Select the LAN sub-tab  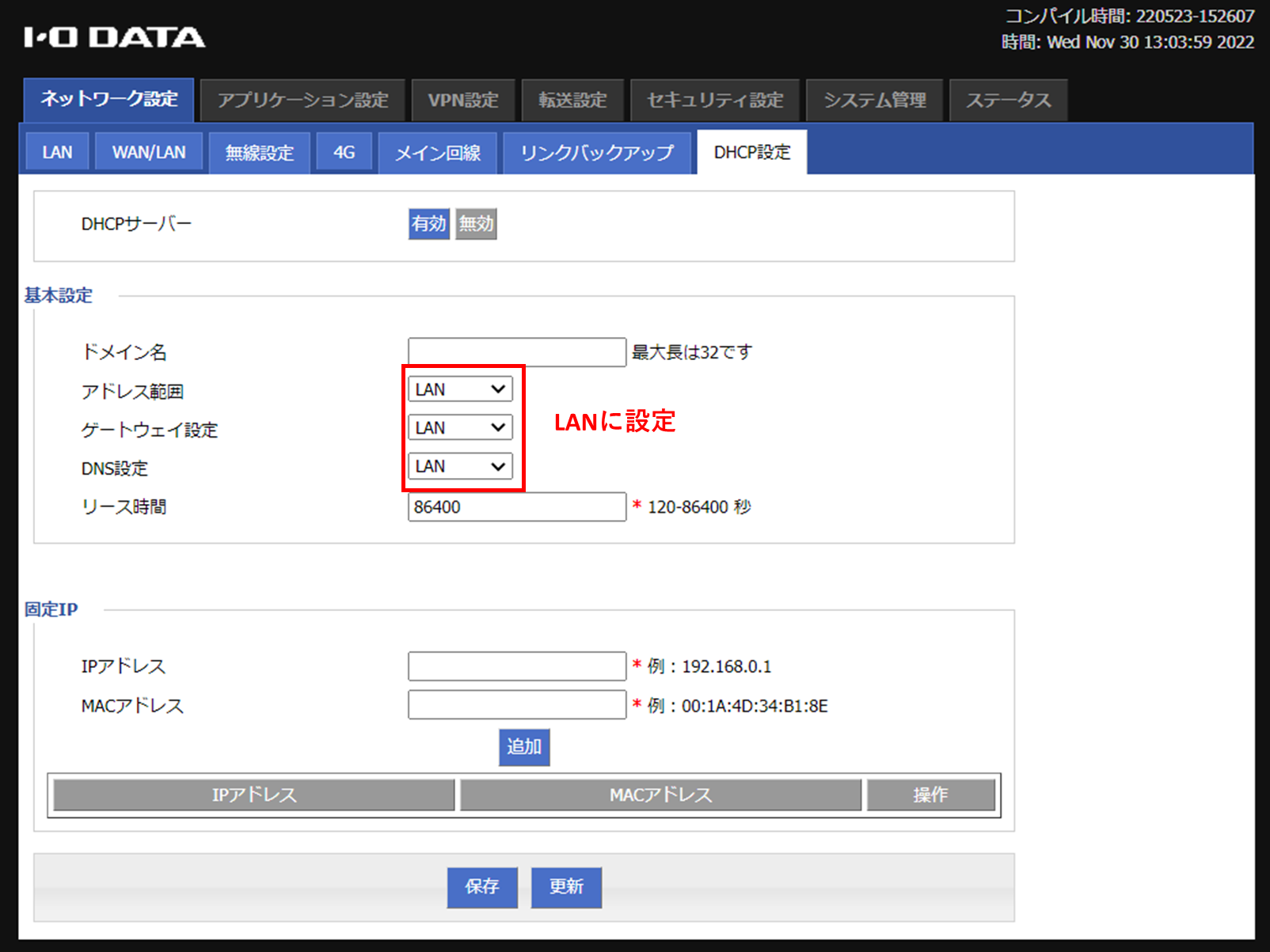55,151
